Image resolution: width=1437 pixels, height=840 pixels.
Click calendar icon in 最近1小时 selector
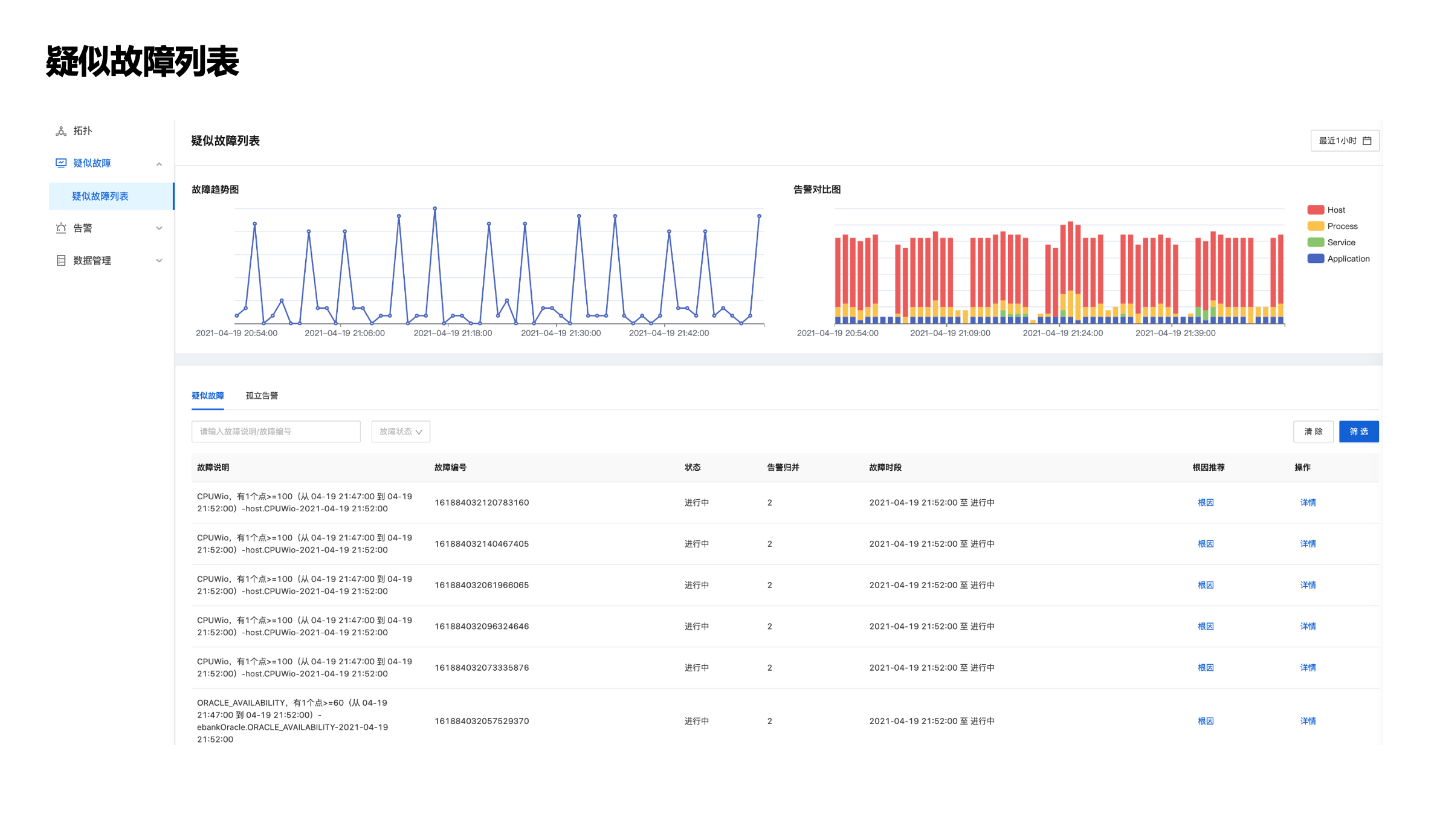1367,141
